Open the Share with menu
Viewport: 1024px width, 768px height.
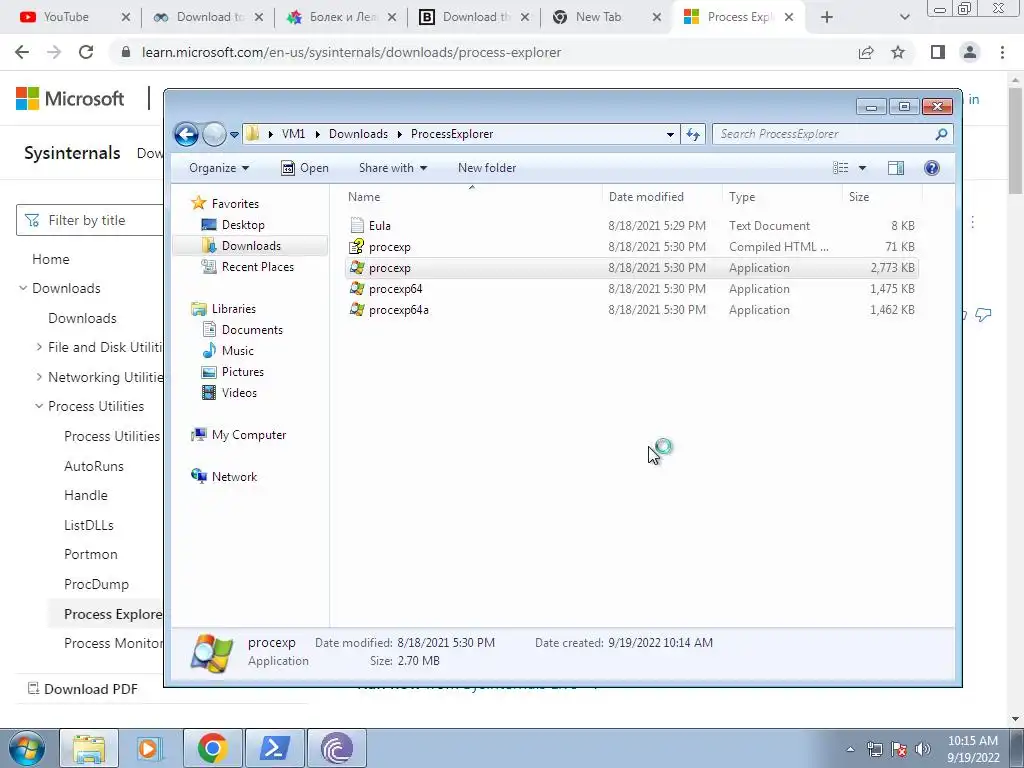point(392,168)
